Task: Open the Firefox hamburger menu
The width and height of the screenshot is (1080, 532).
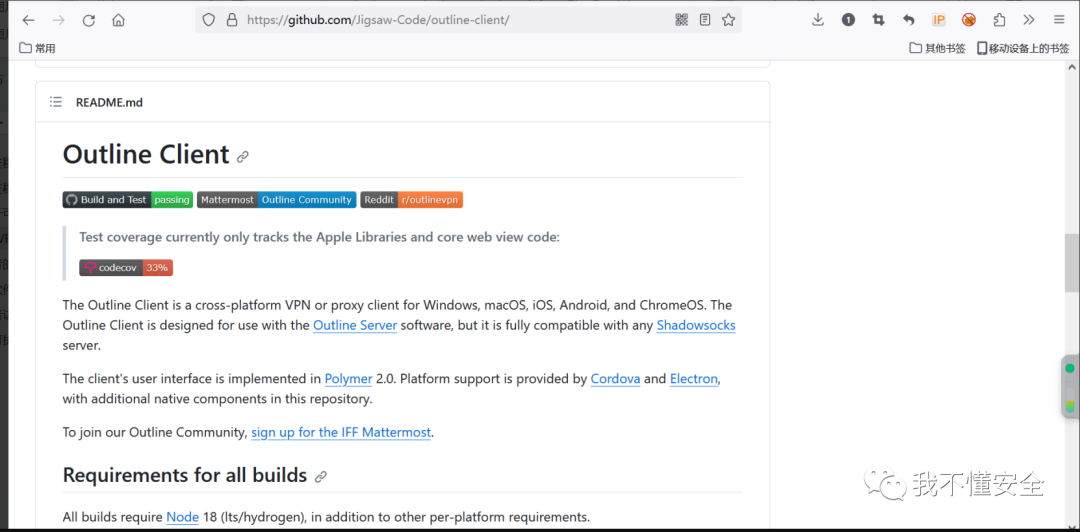Action: point(1059,20)
